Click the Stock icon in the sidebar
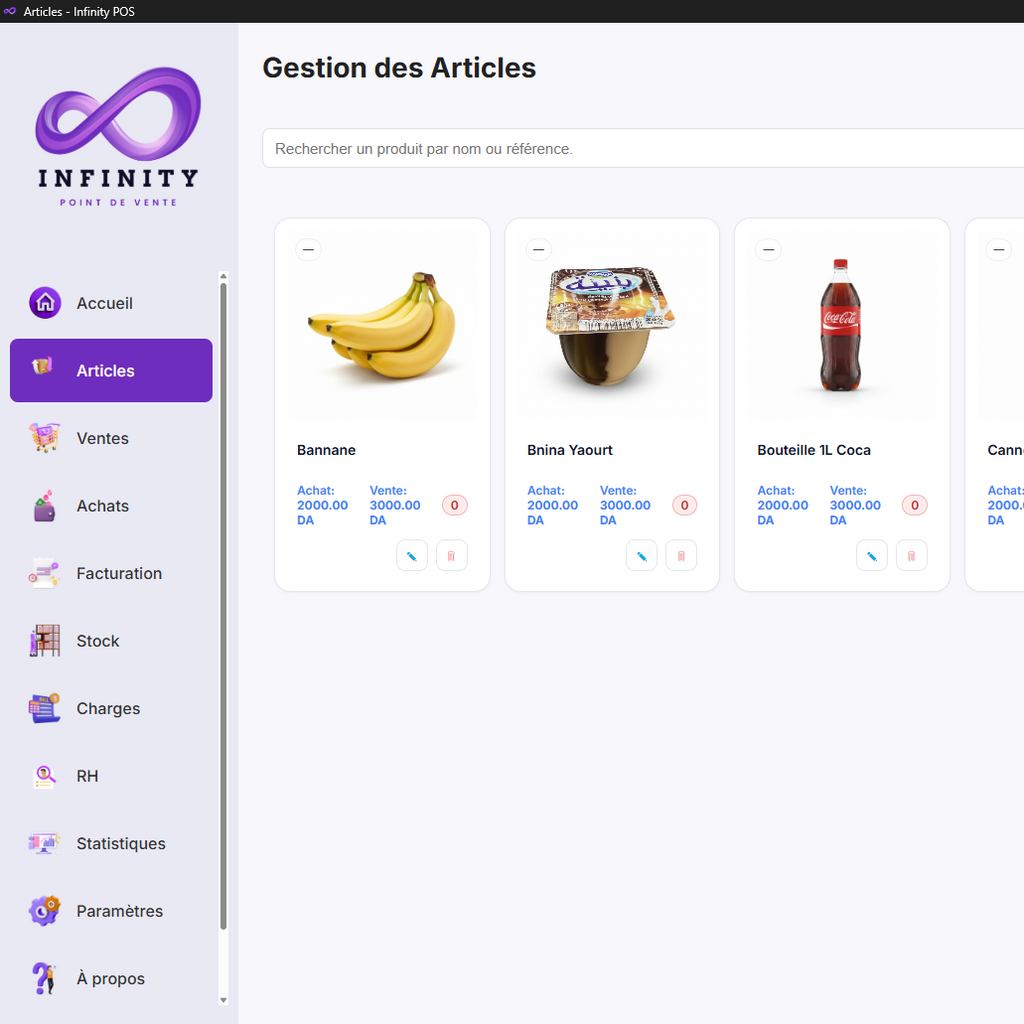This screenshot has width=1024, height=1024. [44, 641]
